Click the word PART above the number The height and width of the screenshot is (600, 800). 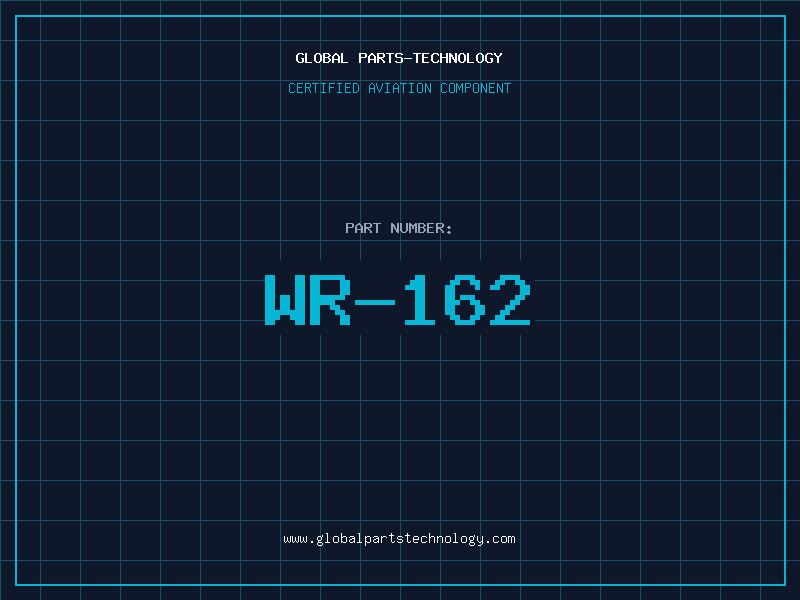click(362, 228)
